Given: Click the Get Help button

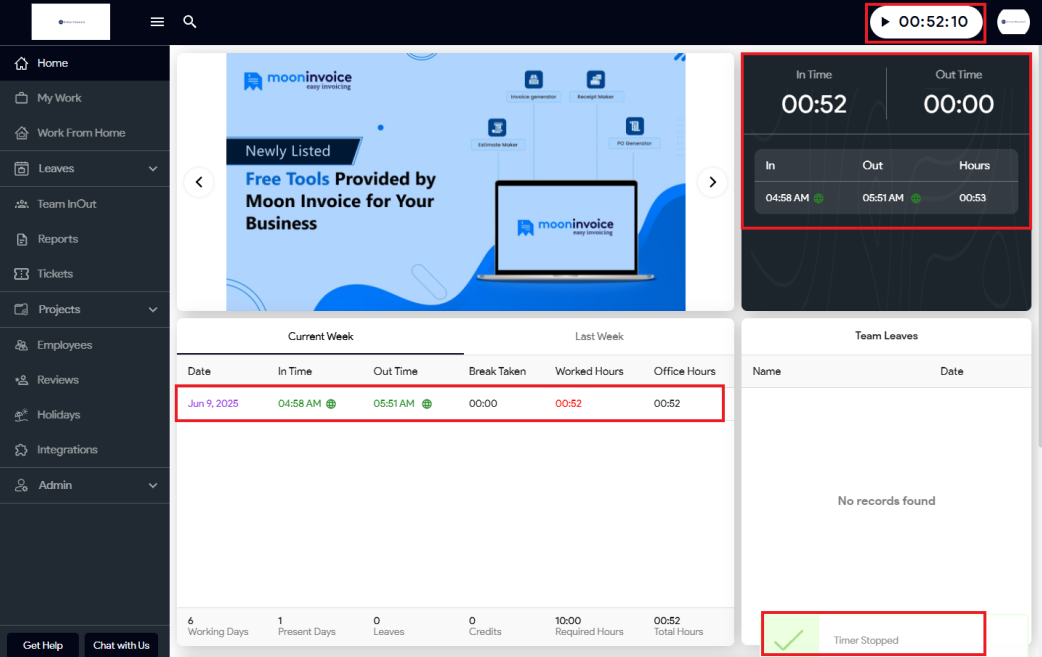Looking at the screenshot, I should pos(43,645).
